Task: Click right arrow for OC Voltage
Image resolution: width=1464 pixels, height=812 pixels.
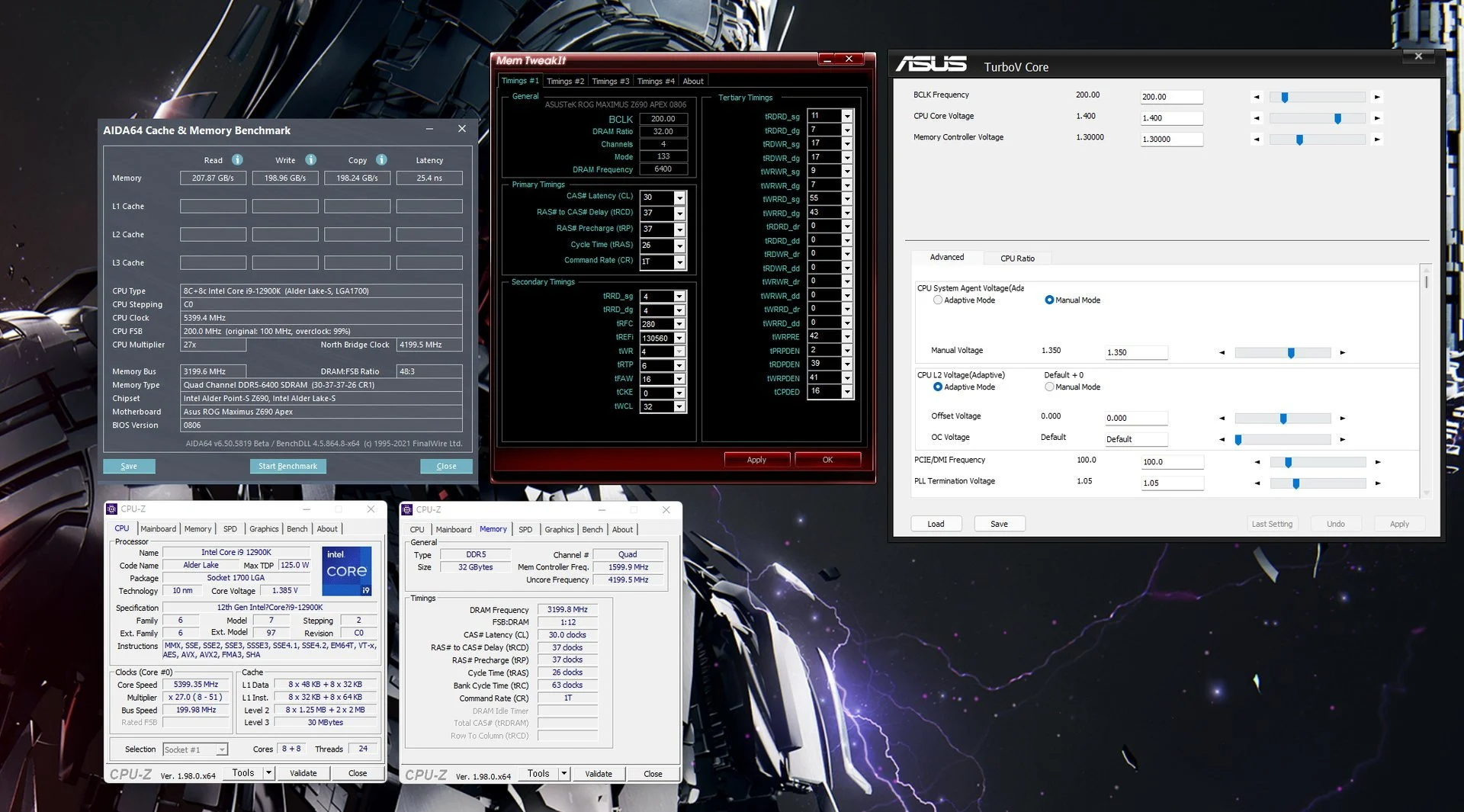Action: [x=1342, y=439]
